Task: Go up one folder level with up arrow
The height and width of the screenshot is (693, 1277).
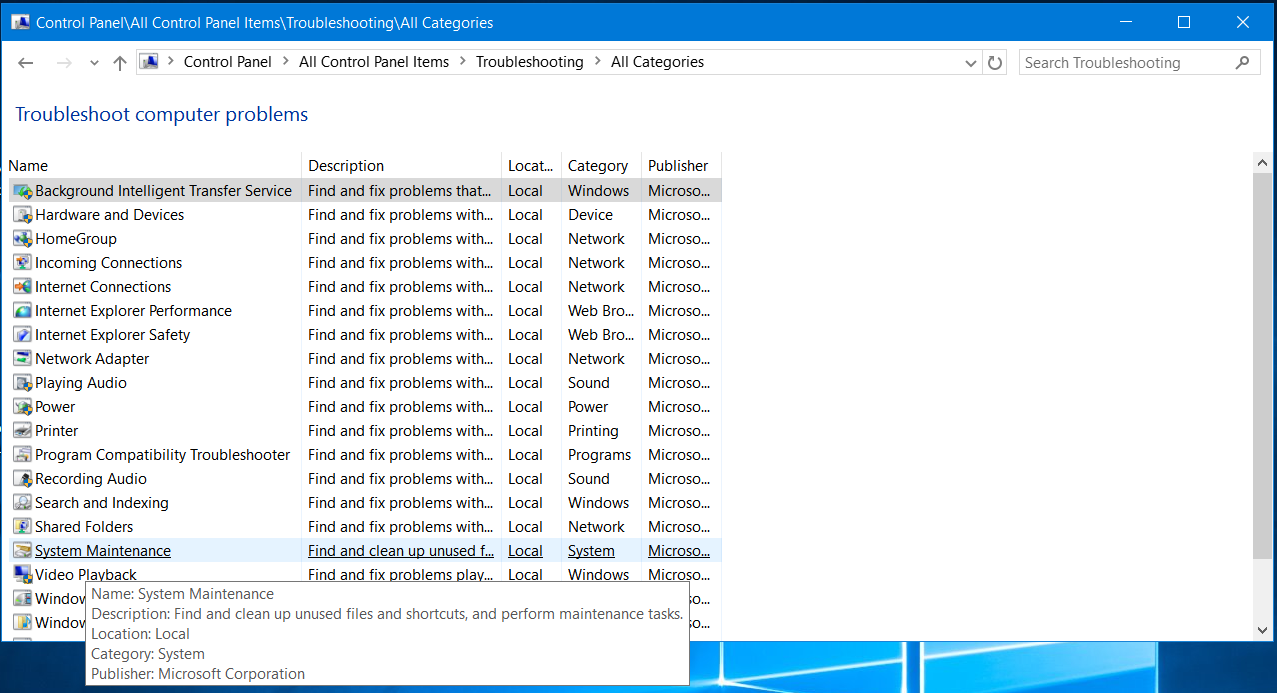Action: (x=120, y=63)
